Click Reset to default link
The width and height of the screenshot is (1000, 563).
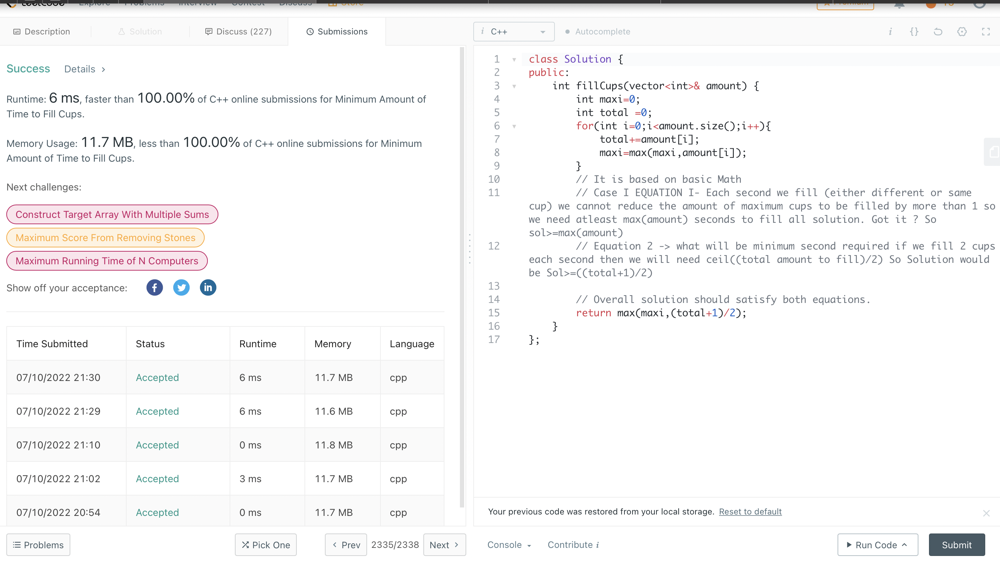tap(750, 511)
